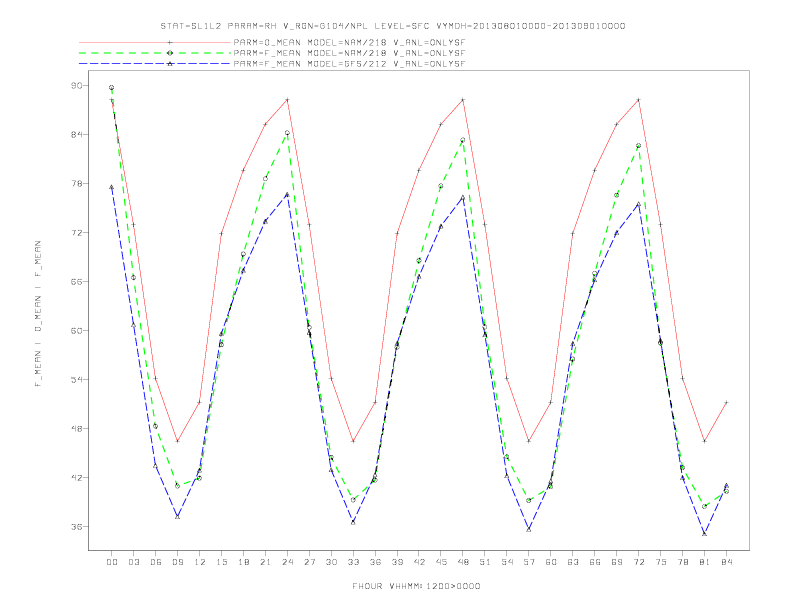Viewport: 792px width, 612px height.
Task: Click blue triangle data point at hour 00
Action: tap(112, 187)
